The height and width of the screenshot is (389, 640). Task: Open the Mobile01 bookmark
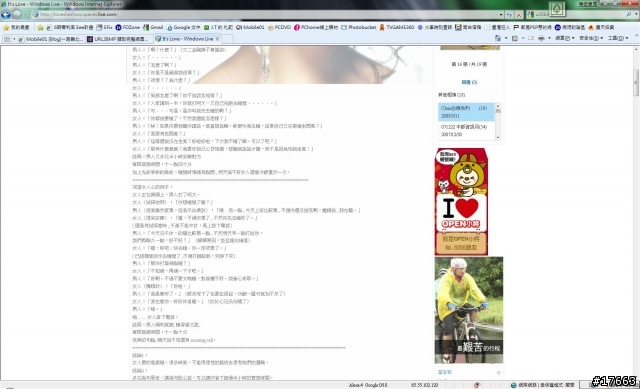[250, 27]
